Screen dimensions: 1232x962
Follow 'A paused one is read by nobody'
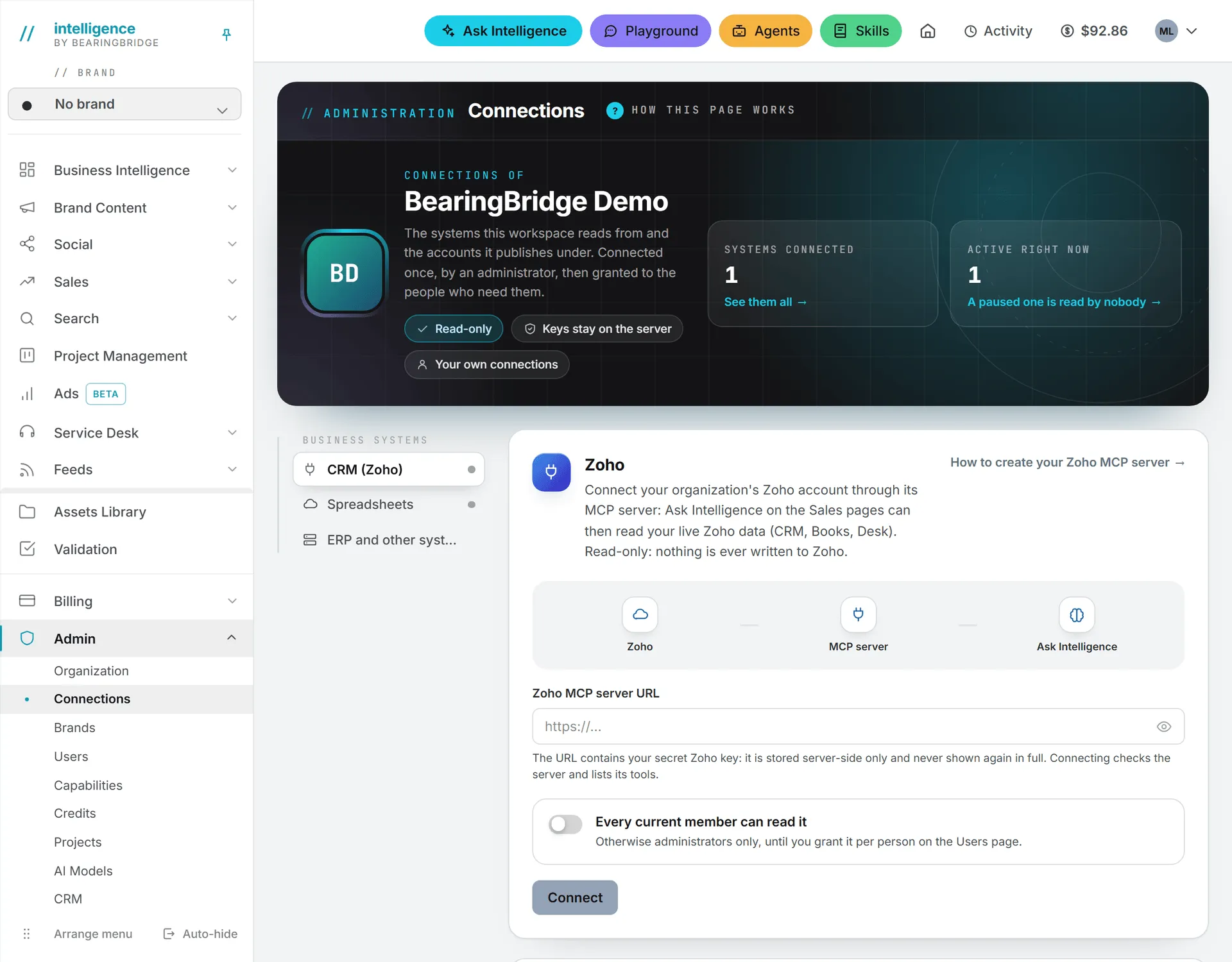[x=1064, y=302]
